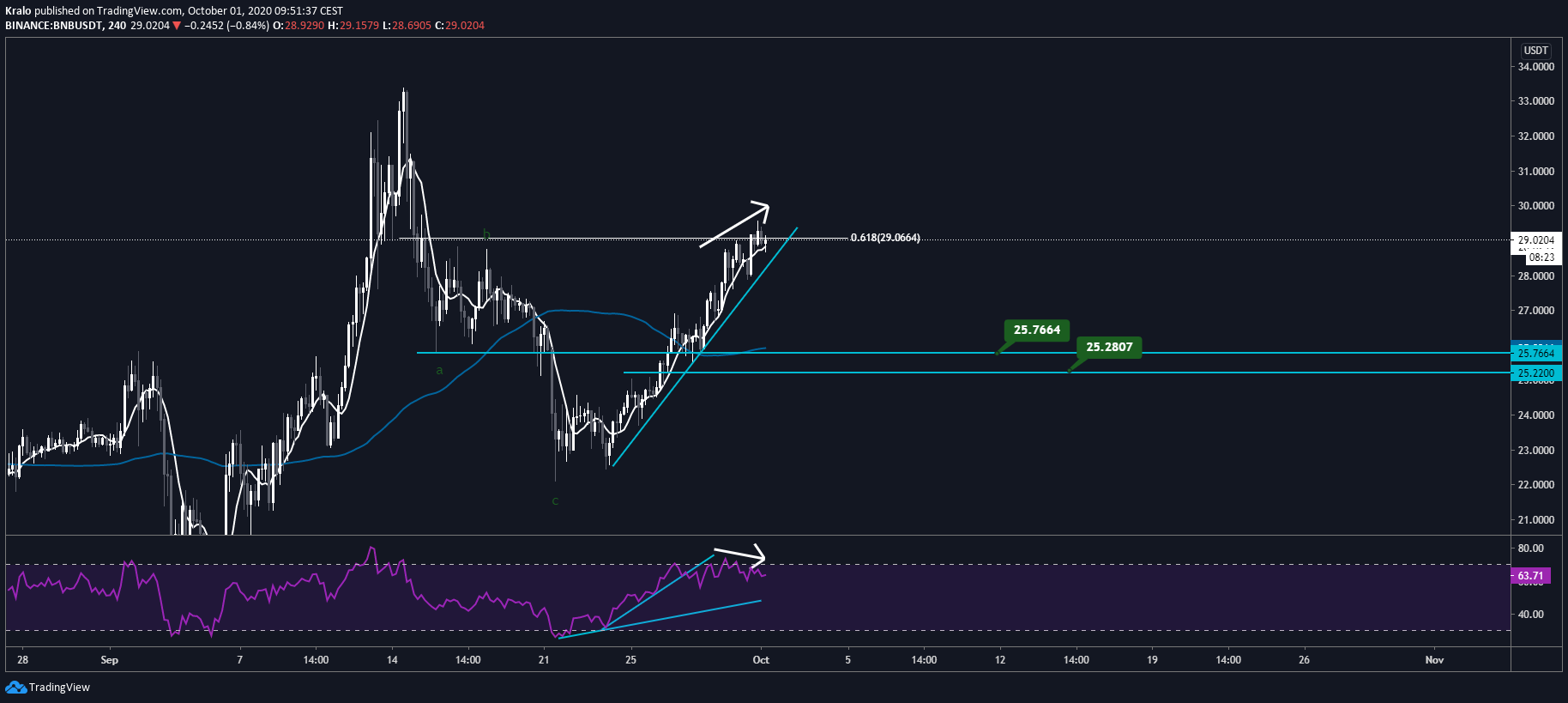Select the 25.2807 green price callout
This screenshot has height=703, width=1568.
[1109, 347]
